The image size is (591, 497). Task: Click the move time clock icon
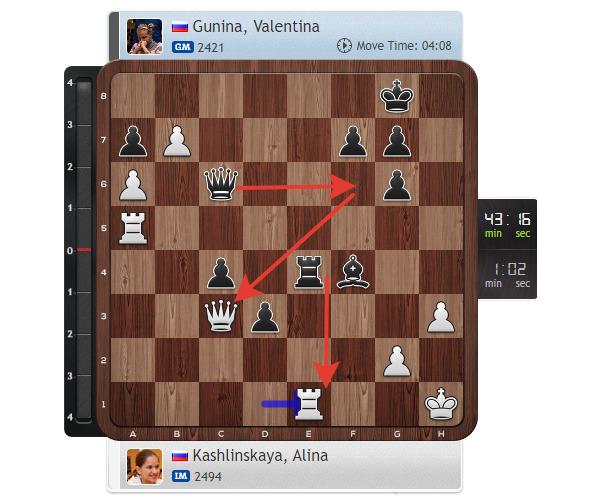tap(344, 46)
